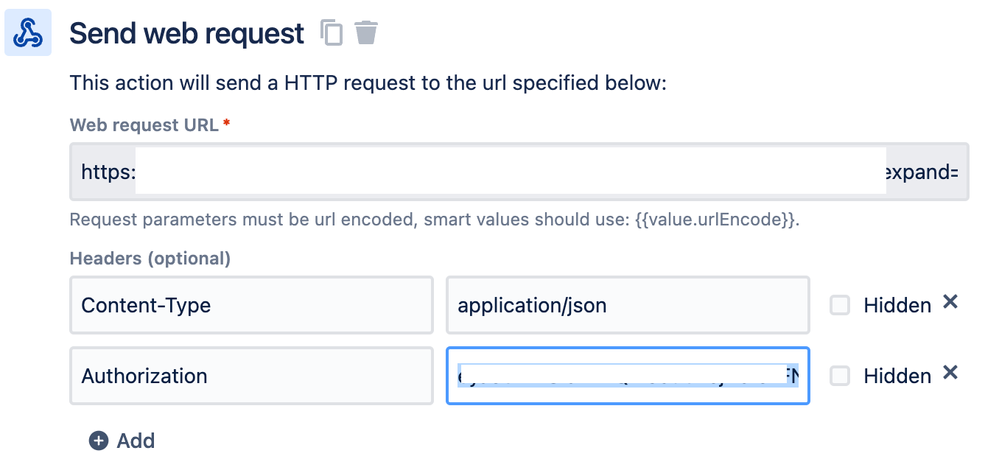Tick Hidden checkbox for Authorization header
Viewport: 999px width, 473px height.
pos(840,376)
